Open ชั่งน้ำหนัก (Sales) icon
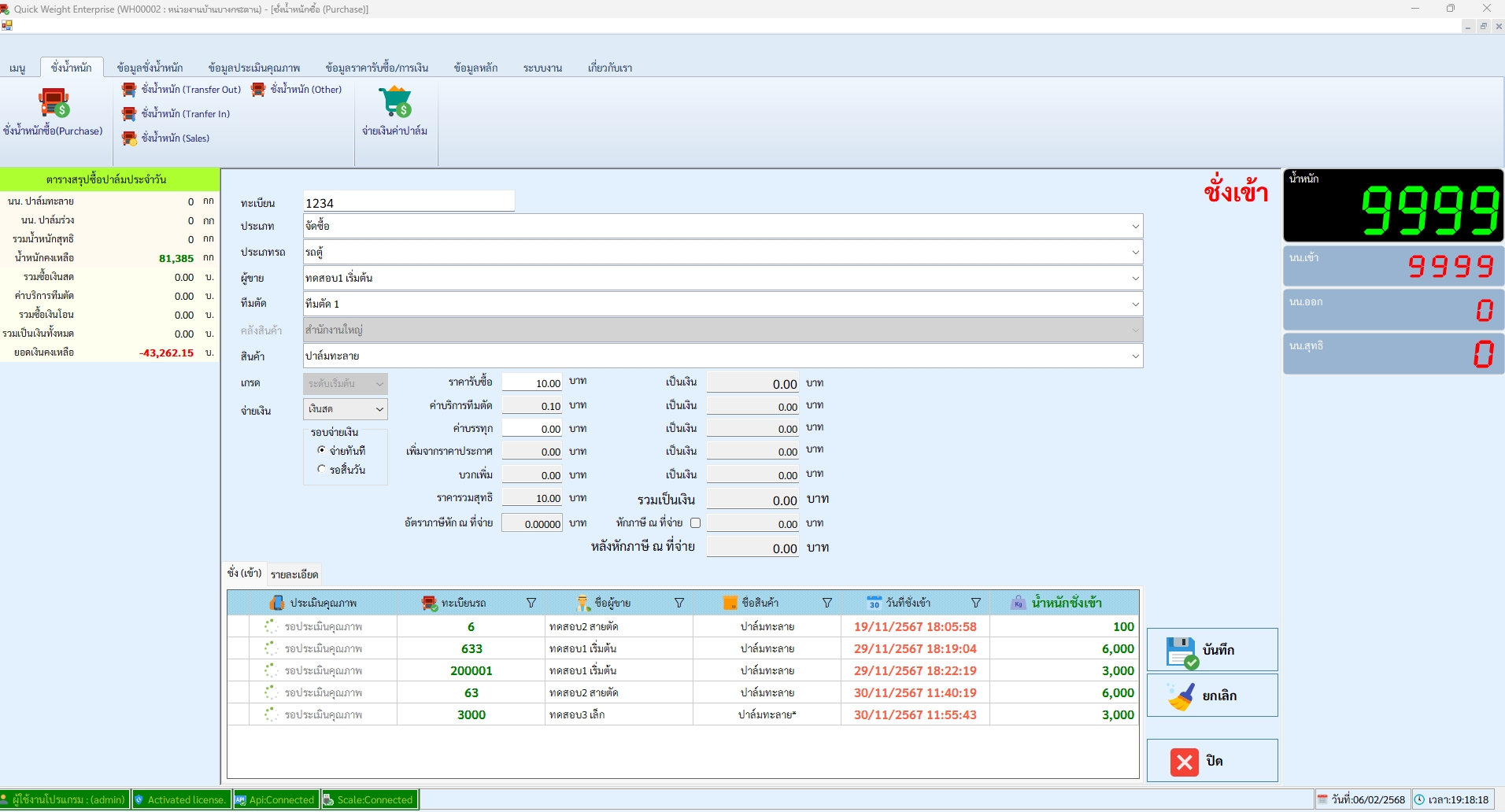This screenshot has height=812, width=1505. (x=129, y=138)
